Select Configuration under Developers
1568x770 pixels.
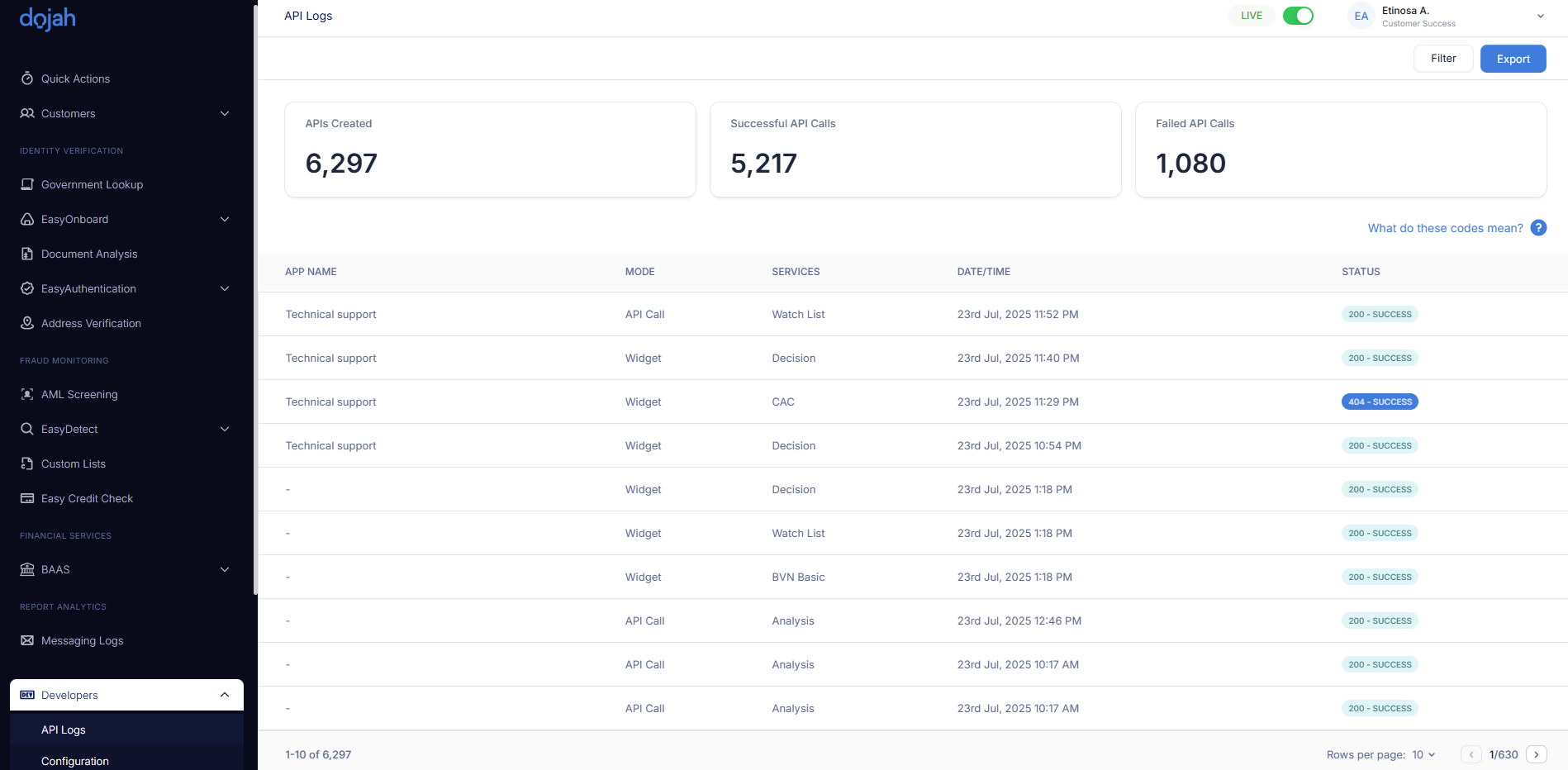[75, 761]
